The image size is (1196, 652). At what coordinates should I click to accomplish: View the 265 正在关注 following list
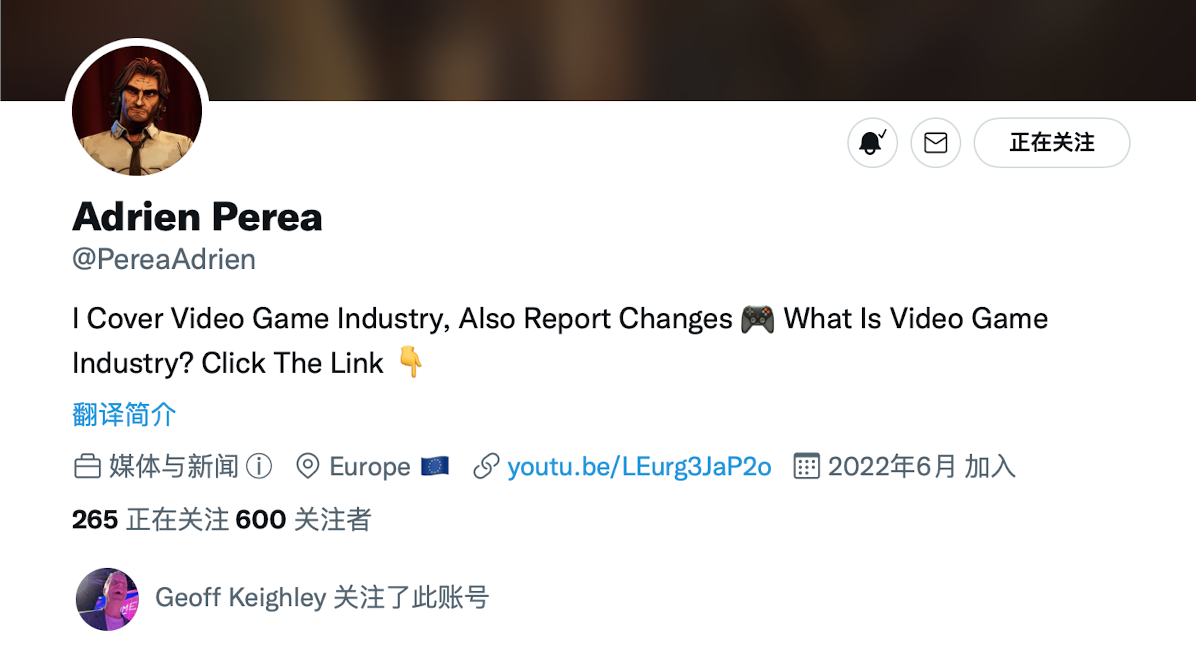point(150,519)
